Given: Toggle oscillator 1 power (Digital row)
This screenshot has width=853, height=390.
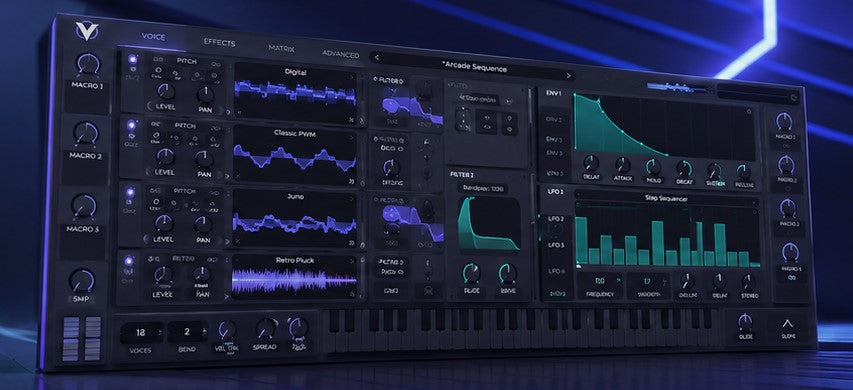Looking at the screenshot, I should (x=132, y=59).
